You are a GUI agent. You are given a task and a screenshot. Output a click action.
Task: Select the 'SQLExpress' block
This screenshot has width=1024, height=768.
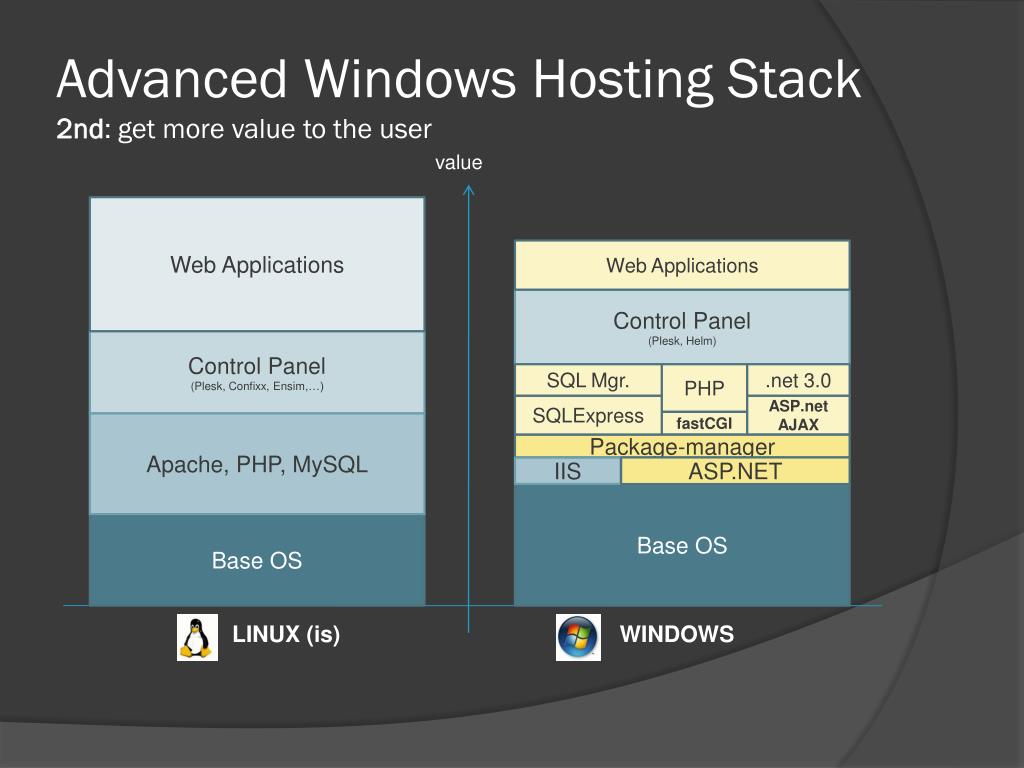[x=588, y=415]
